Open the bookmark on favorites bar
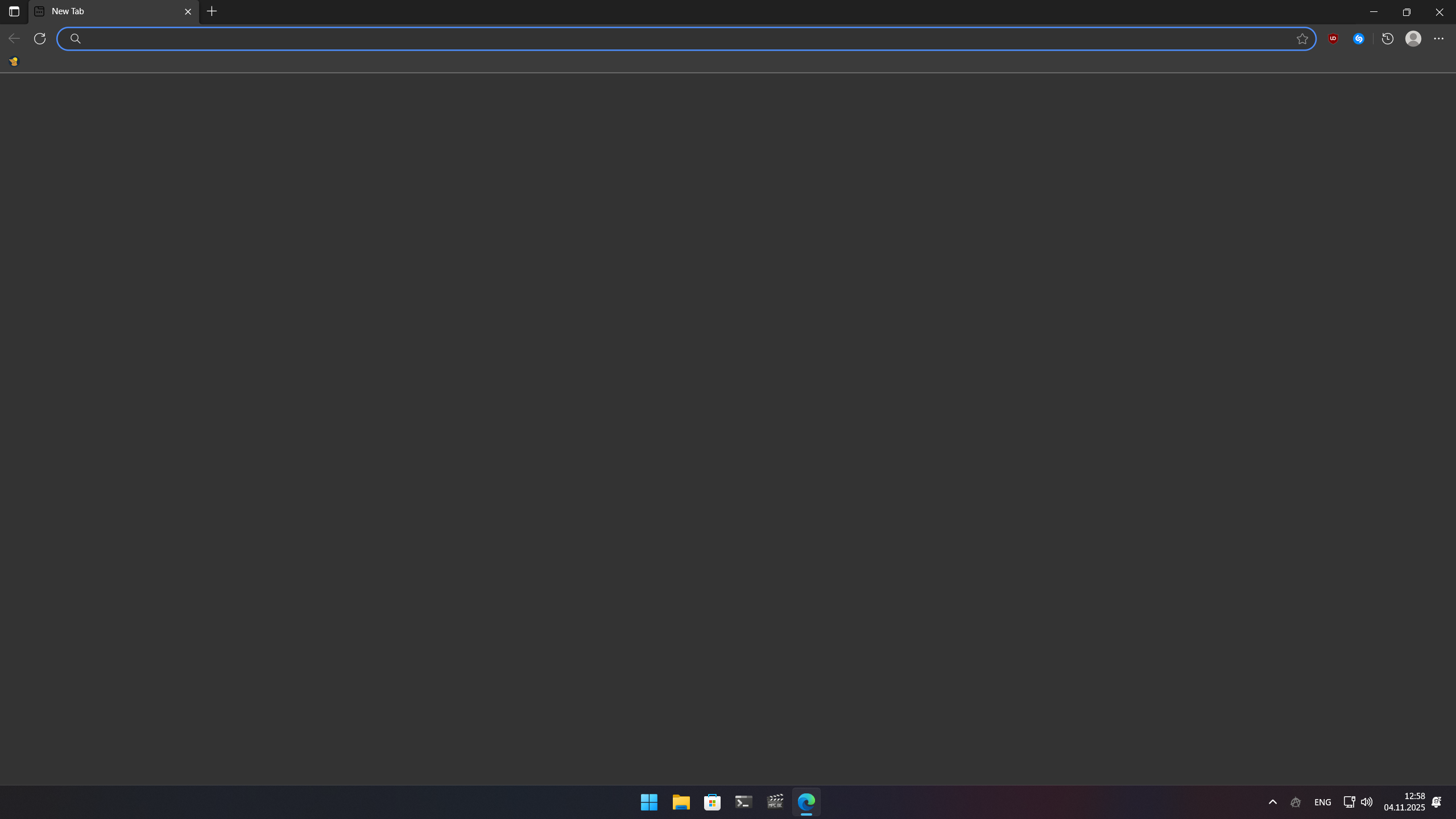This screenshot has width=1456, height=819. click(x=14, y=61)
